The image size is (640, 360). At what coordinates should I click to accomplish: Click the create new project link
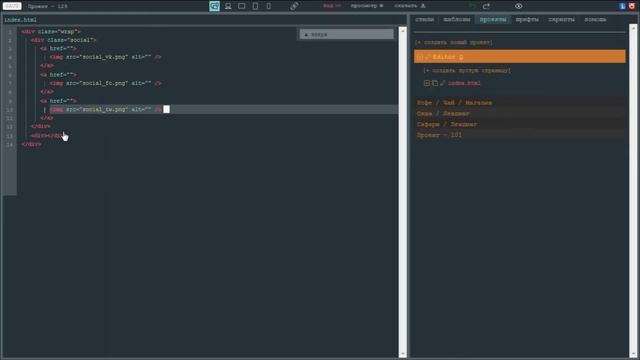pyautogui.click(x=453, y=42)
